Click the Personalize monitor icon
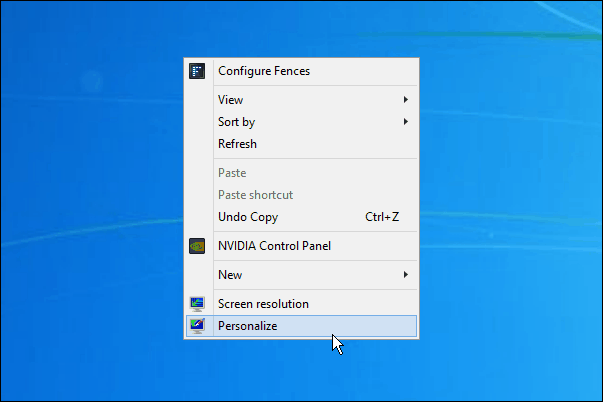603x402 pixels. click(x=197, y=326)
